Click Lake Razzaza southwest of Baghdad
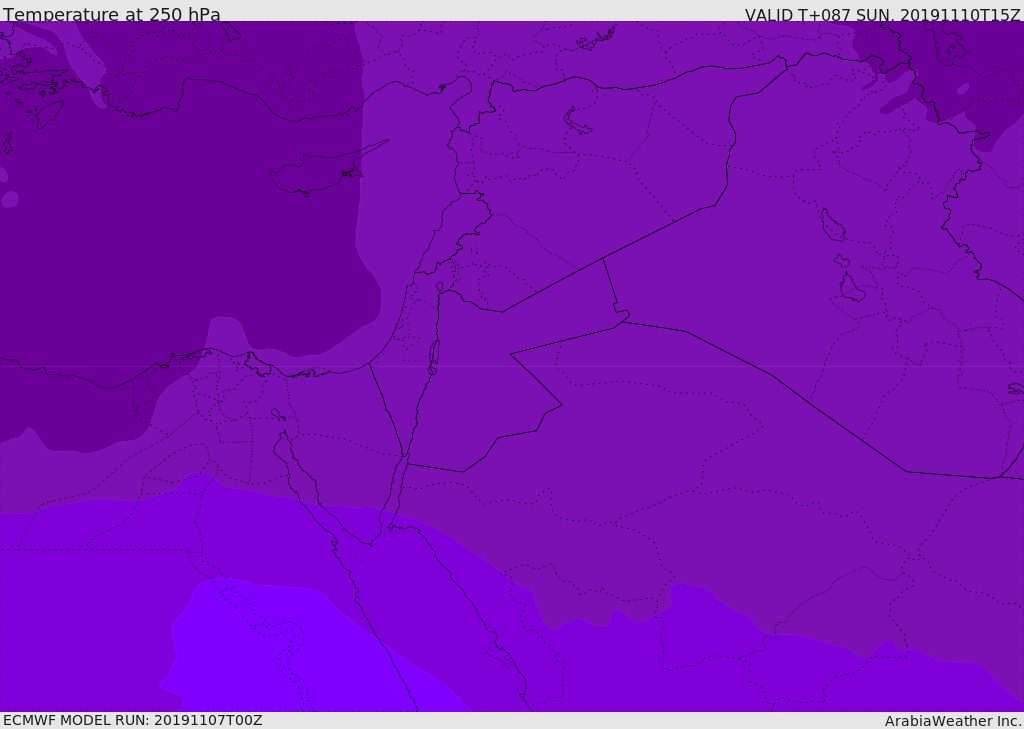 pos(851,289)
